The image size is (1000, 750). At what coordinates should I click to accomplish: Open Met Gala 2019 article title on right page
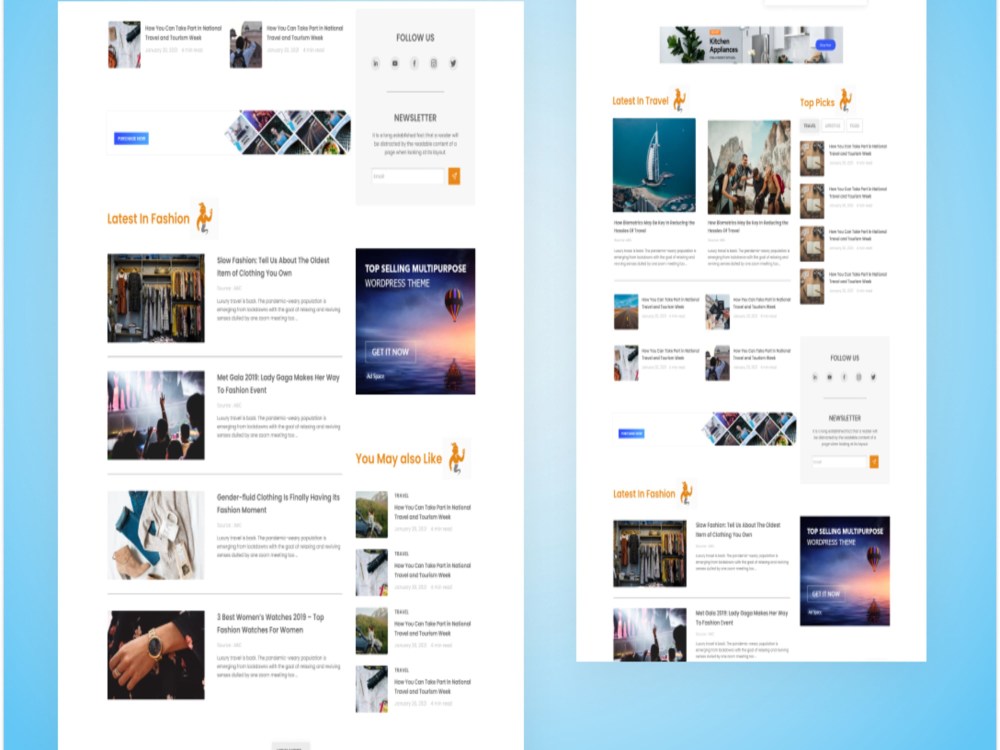coord(742,617)
